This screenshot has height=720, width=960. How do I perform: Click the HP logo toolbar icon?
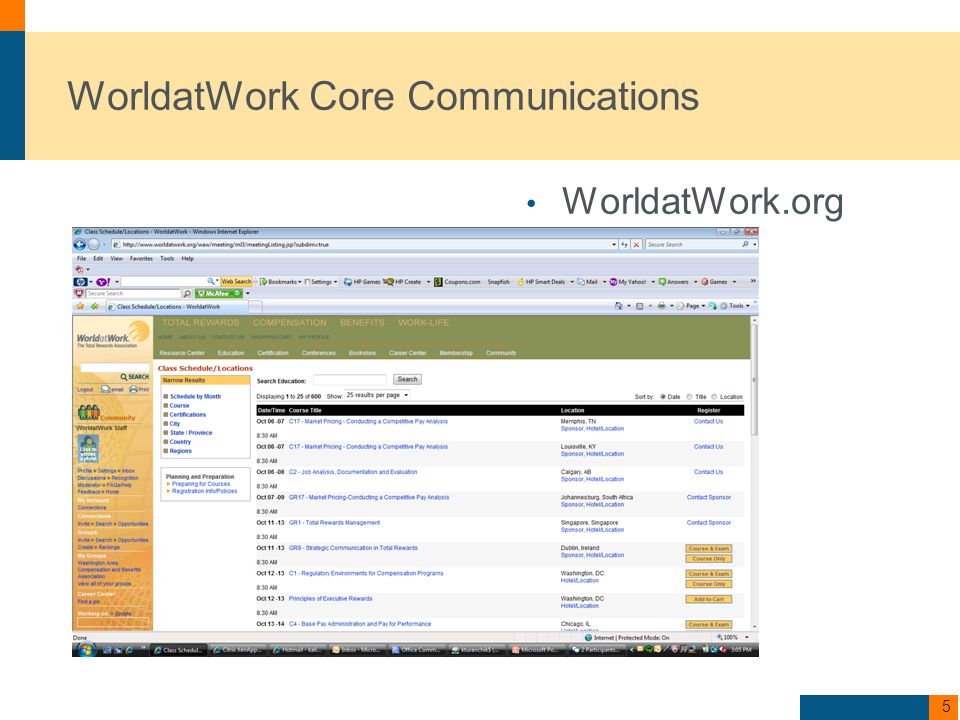click(80, 282)
